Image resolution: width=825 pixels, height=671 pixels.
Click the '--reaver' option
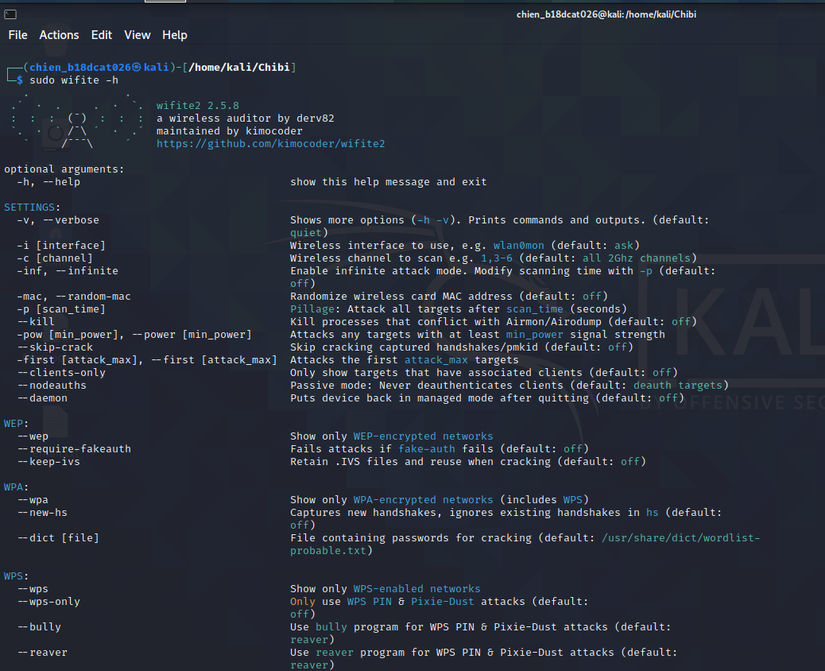[x=42, y=653]
